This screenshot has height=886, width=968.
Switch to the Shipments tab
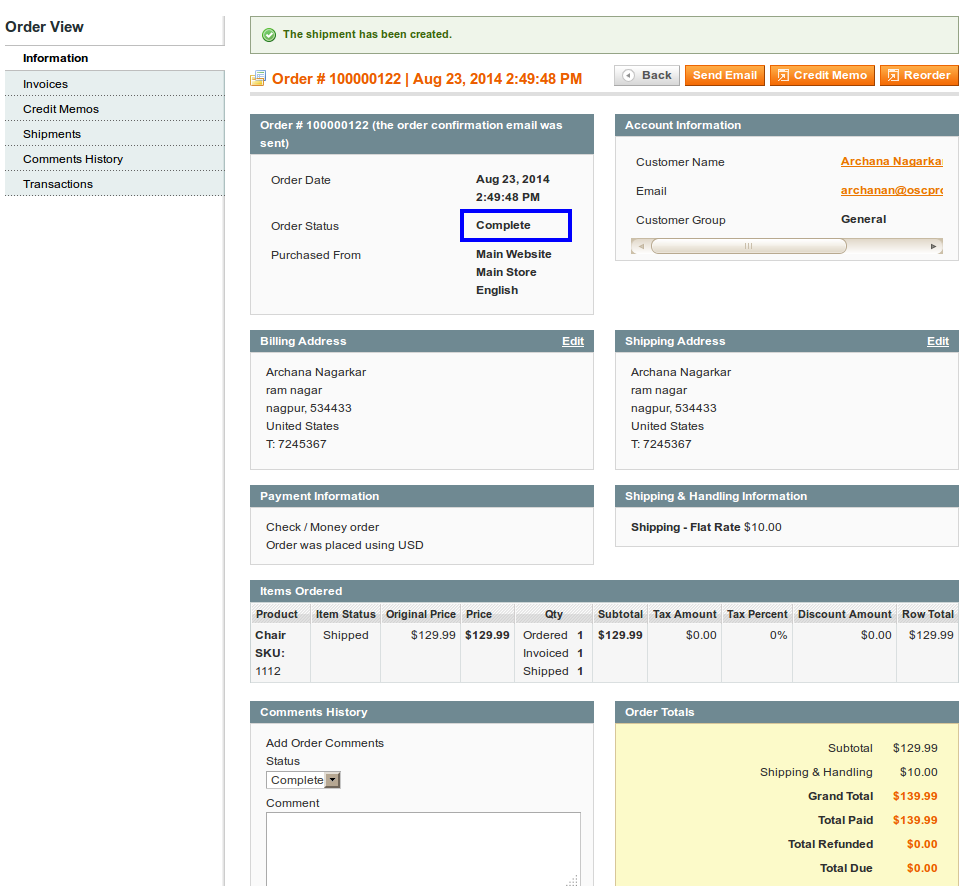click(x=52, y=134)
